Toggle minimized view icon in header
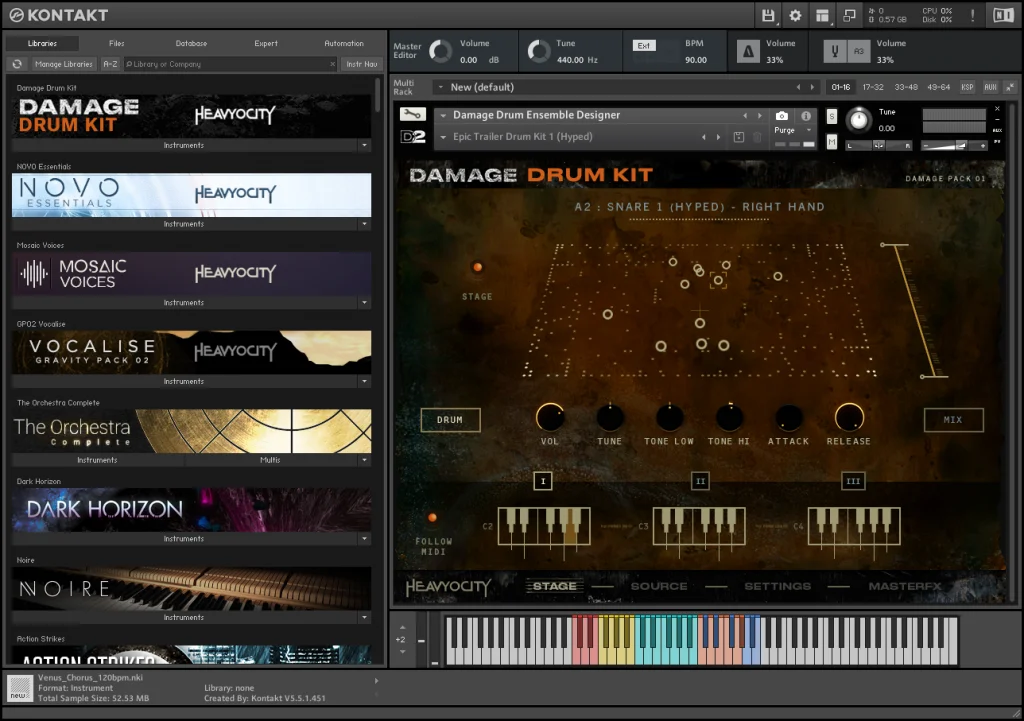Image resolution: width=1024 pixels, height=721 pixels. click(849, 15)
